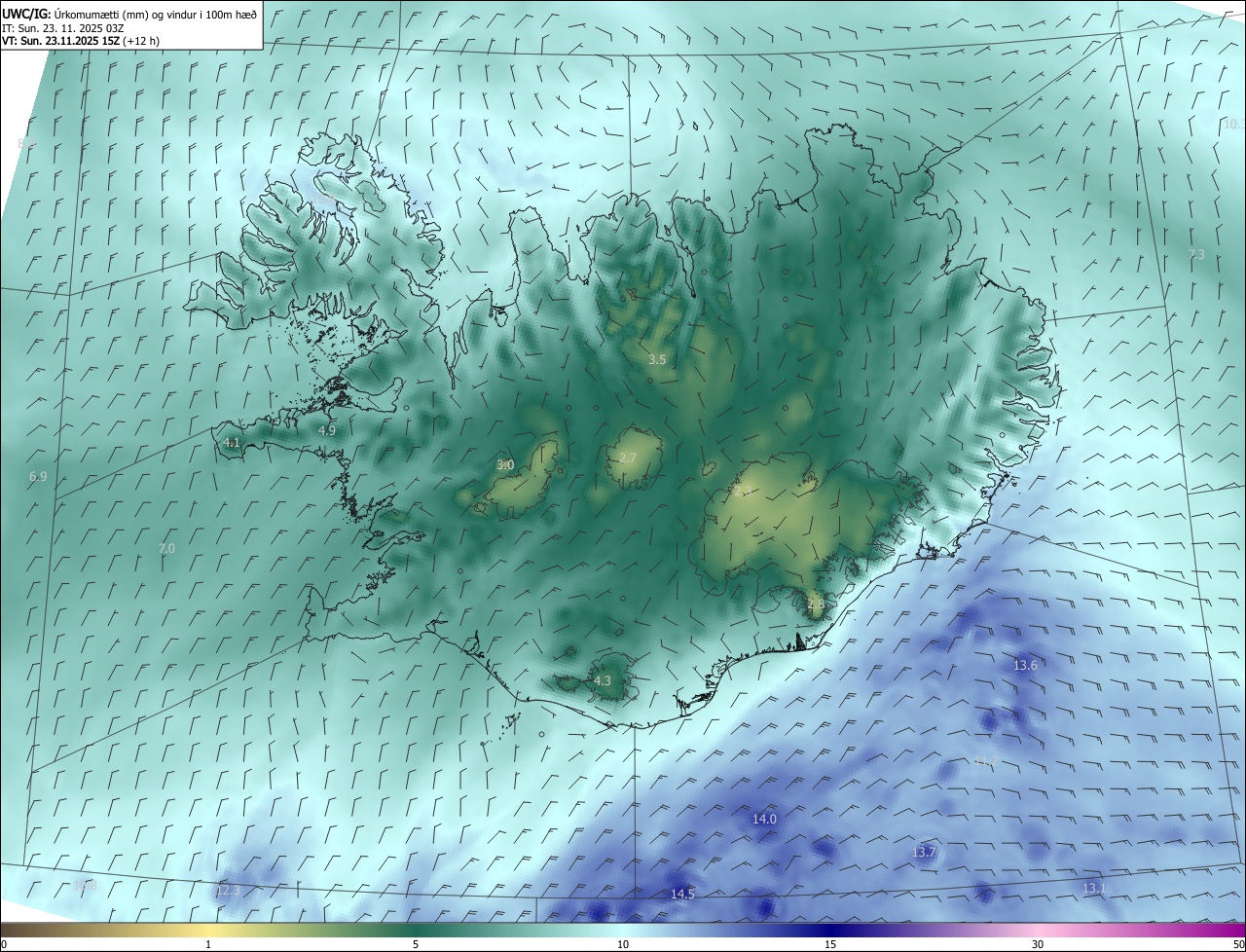Click the 3.5 value label in north Iceland
The image size is (1246, 952).
click(657, 360)
